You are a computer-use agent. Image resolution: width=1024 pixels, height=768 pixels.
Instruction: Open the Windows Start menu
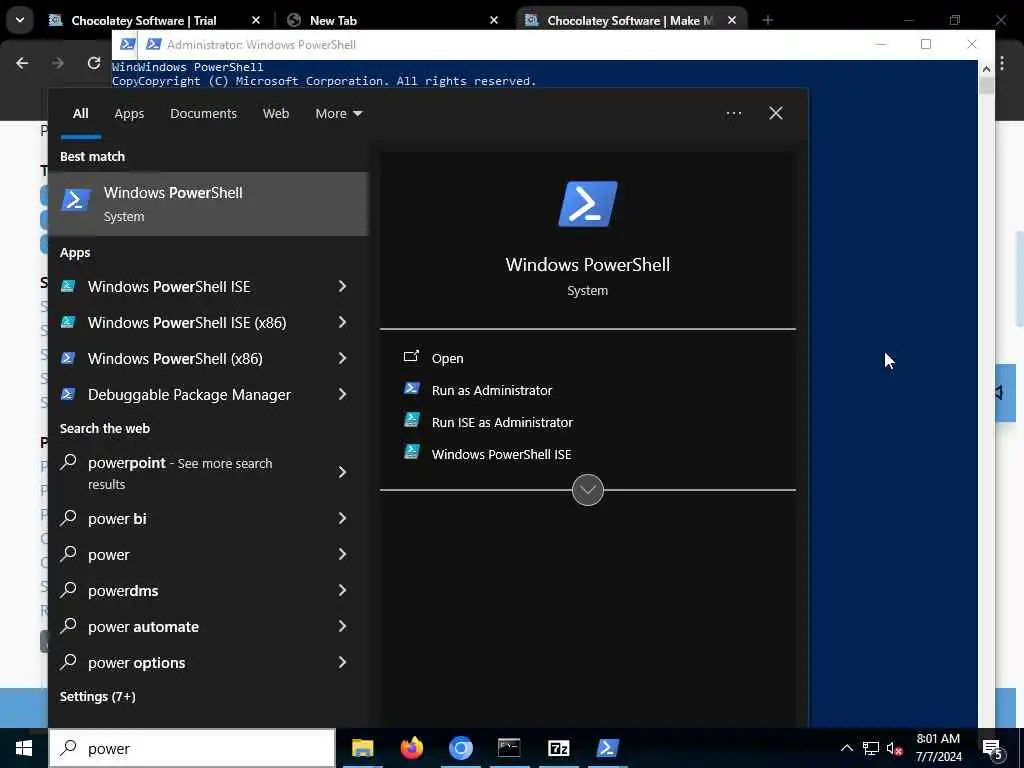[24, 748]
